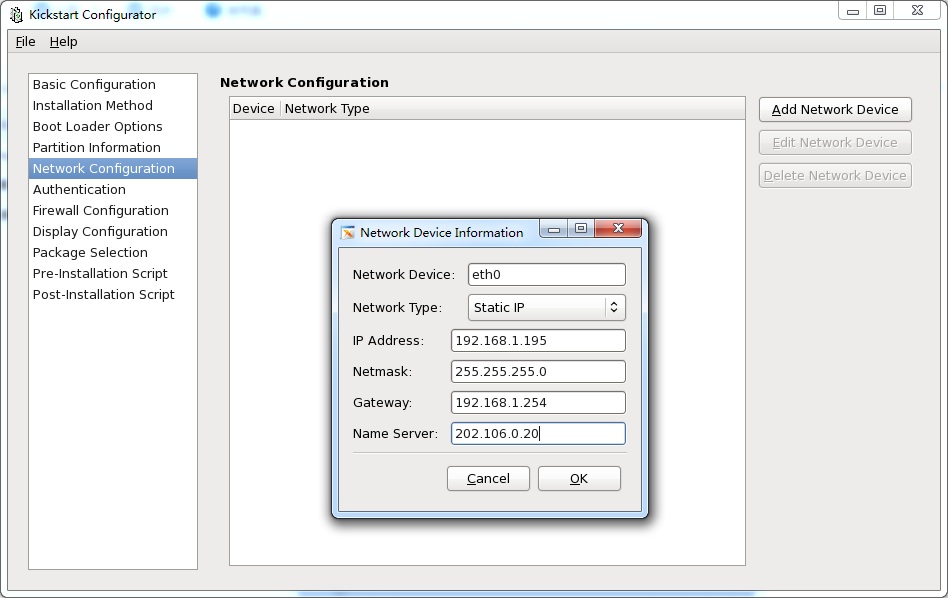Click the Network Device Information dialog icon

pos(348,233)
